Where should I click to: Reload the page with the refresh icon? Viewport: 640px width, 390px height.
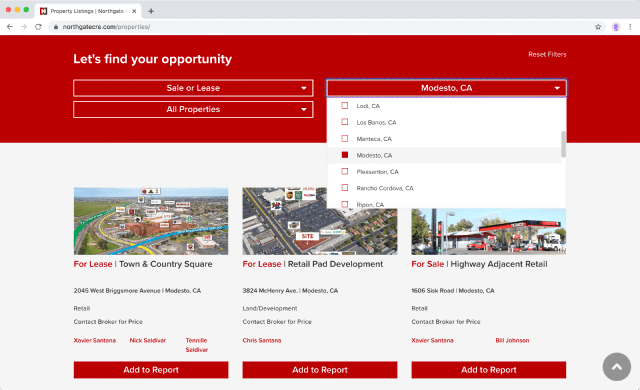point(38,27)
